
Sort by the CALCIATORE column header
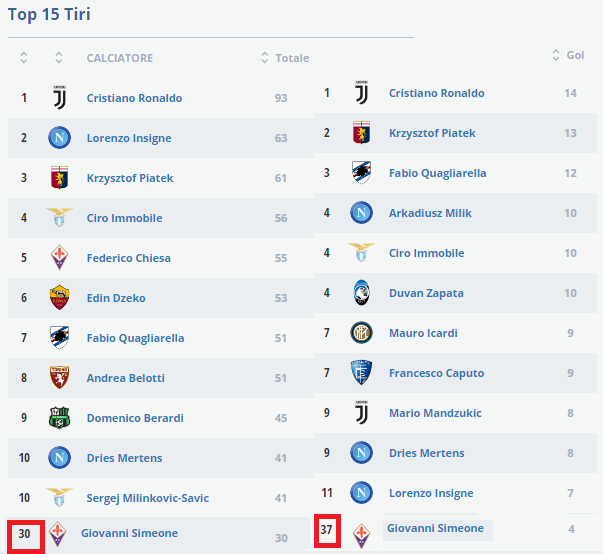pos(120,58)
